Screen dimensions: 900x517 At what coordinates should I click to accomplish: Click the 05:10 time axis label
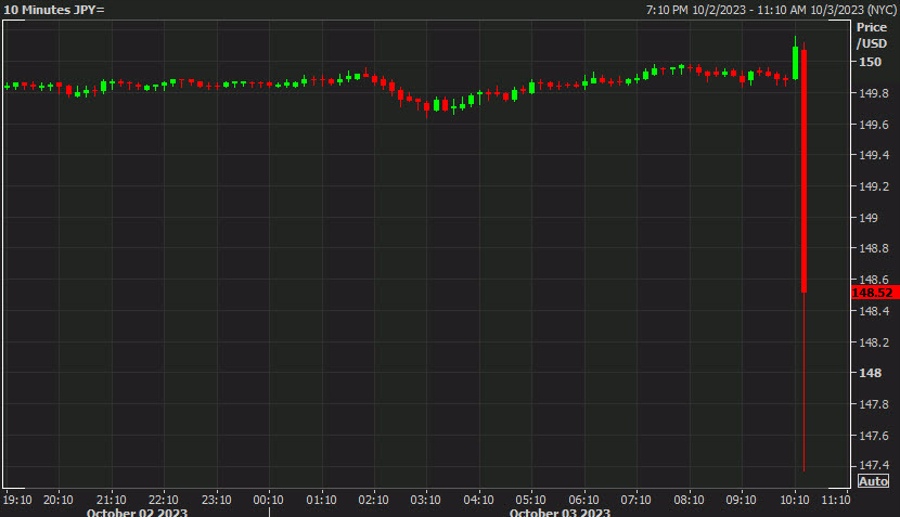click(x=531, y=500)
